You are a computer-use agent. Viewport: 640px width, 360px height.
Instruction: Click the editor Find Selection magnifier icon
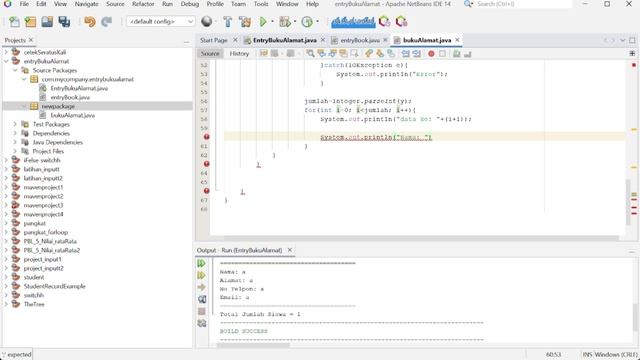click(311, 53)
